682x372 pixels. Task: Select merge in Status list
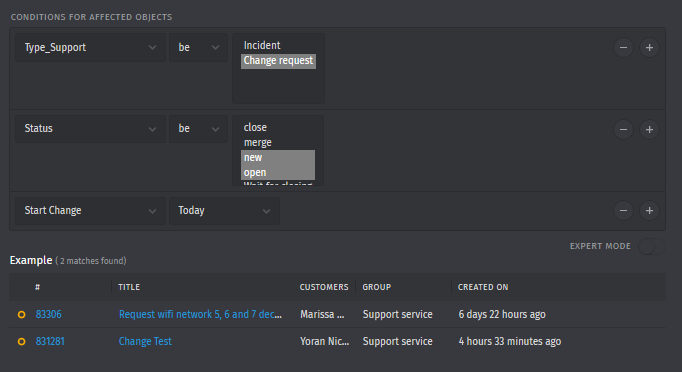pyautogui.click(x=277, y=143)
